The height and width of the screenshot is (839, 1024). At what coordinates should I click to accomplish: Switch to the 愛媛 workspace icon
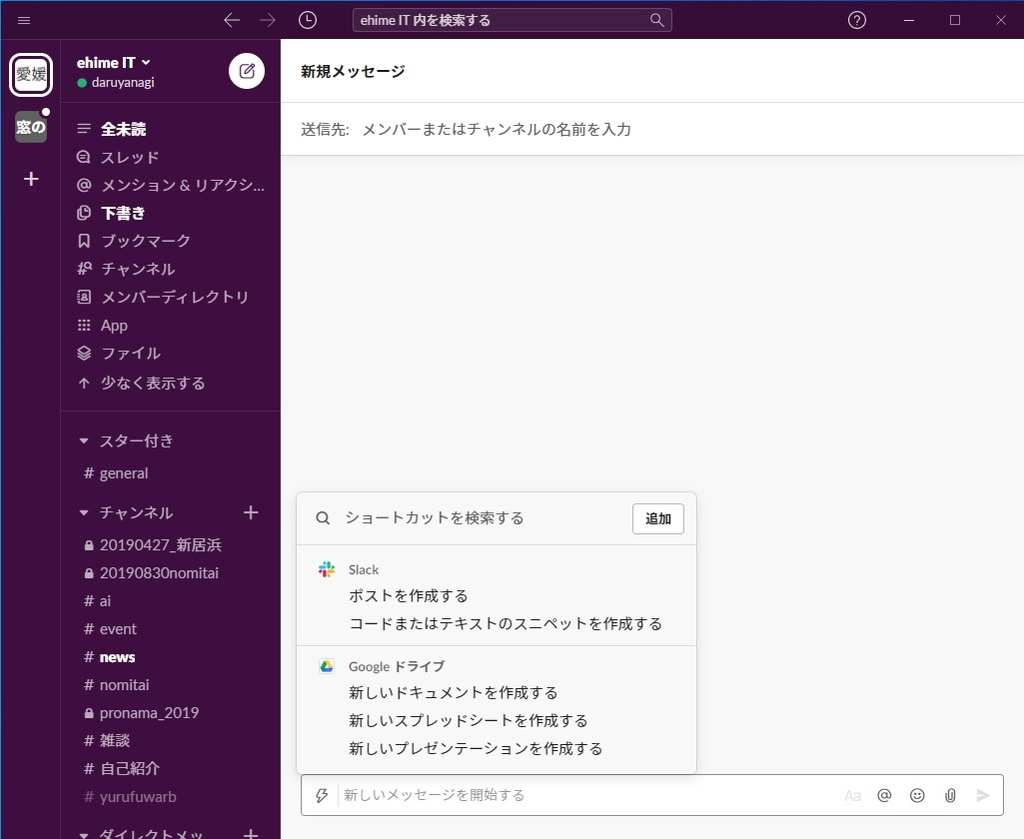coord(31,73)
